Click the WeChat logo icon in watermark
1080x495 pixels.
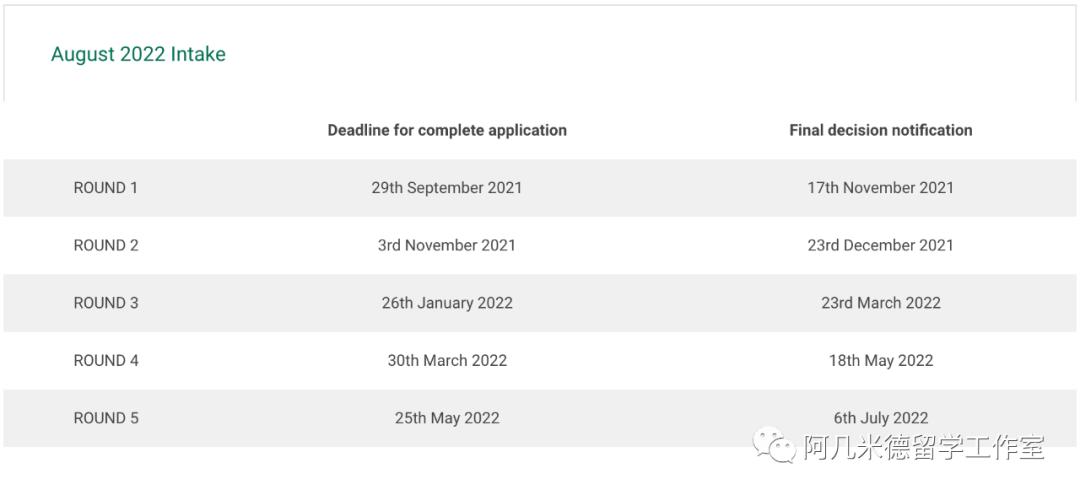775,446
